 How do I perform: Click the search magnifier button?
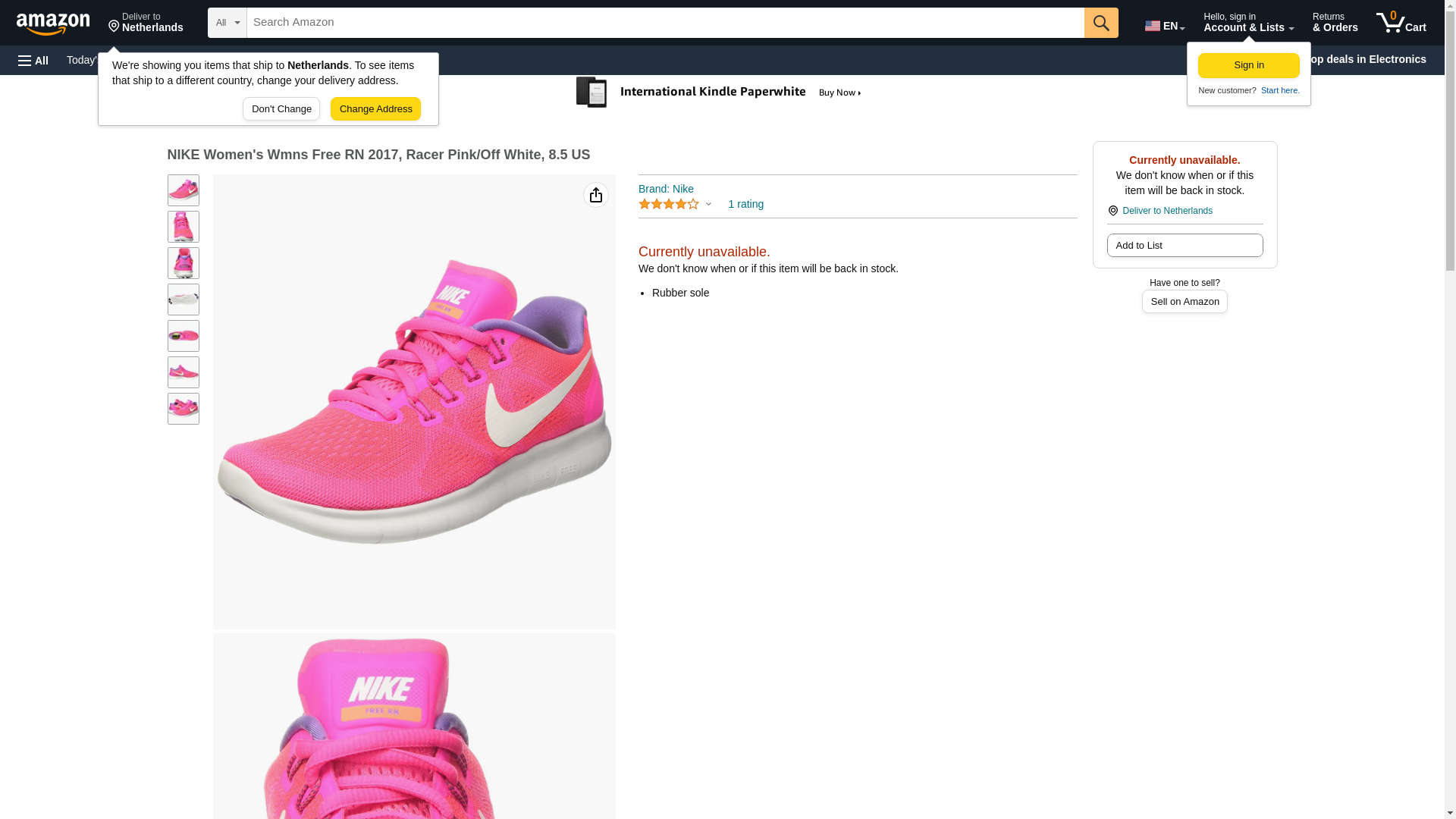[x=1100, y=23]
